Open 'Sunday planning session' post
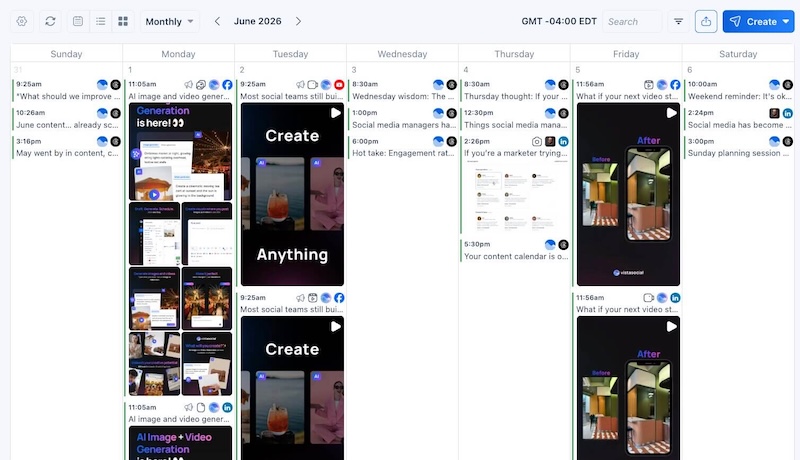This screenshot has height=460, width=800. point(738,154)
